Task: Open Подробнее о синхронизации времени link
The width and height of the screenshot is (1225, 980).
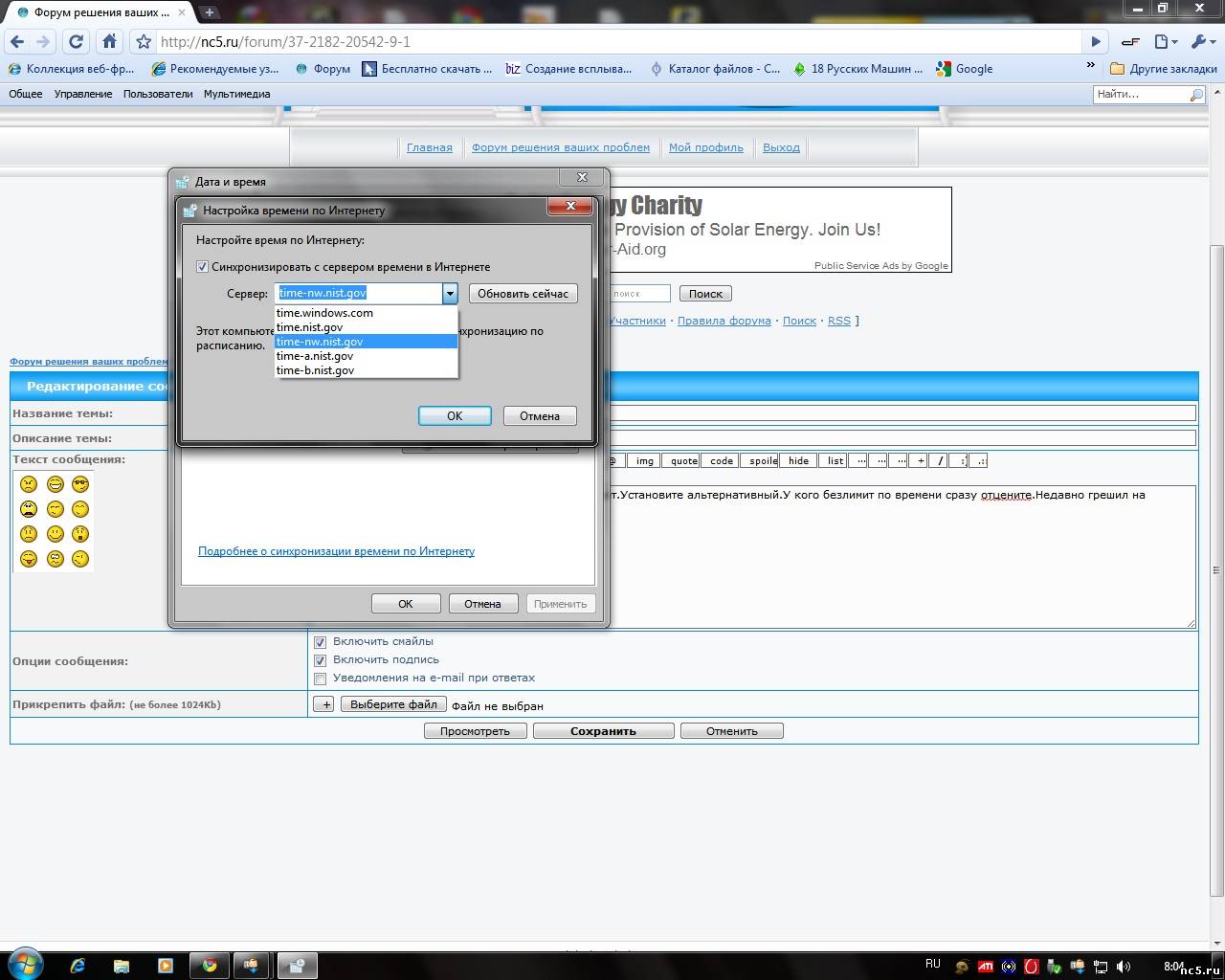Action: coord(336,551)
